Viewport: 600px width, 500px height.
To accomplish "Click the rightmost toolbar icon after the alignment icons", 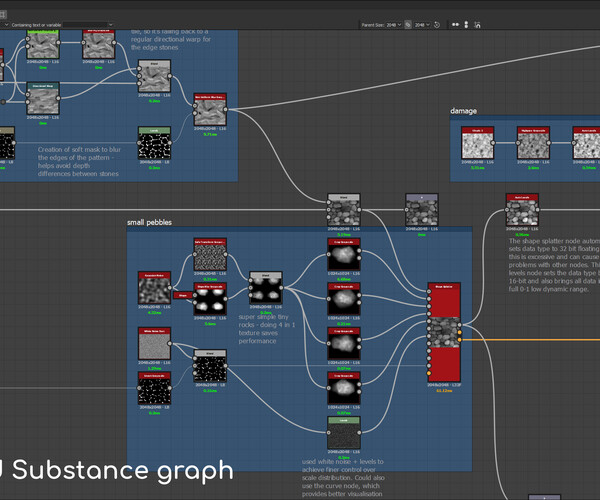I will 477,25.
